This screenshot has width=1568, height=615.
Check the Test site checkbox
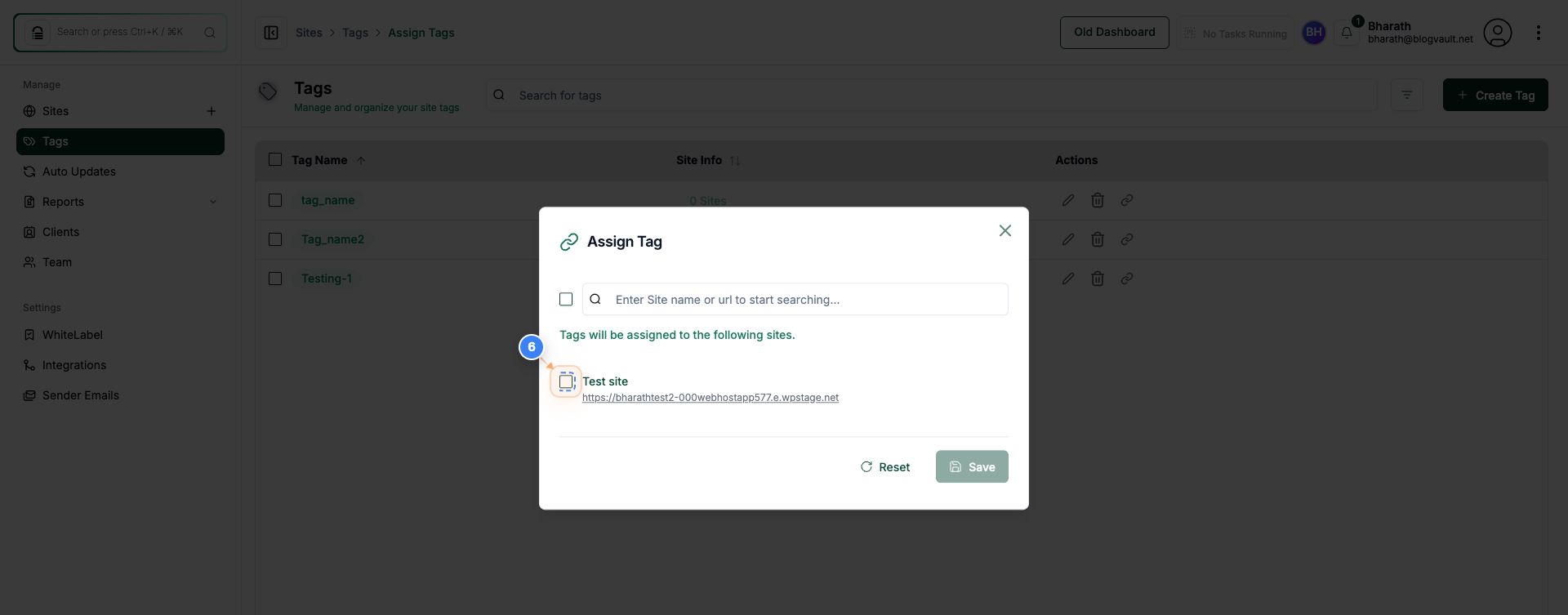(x=566, y=381)
